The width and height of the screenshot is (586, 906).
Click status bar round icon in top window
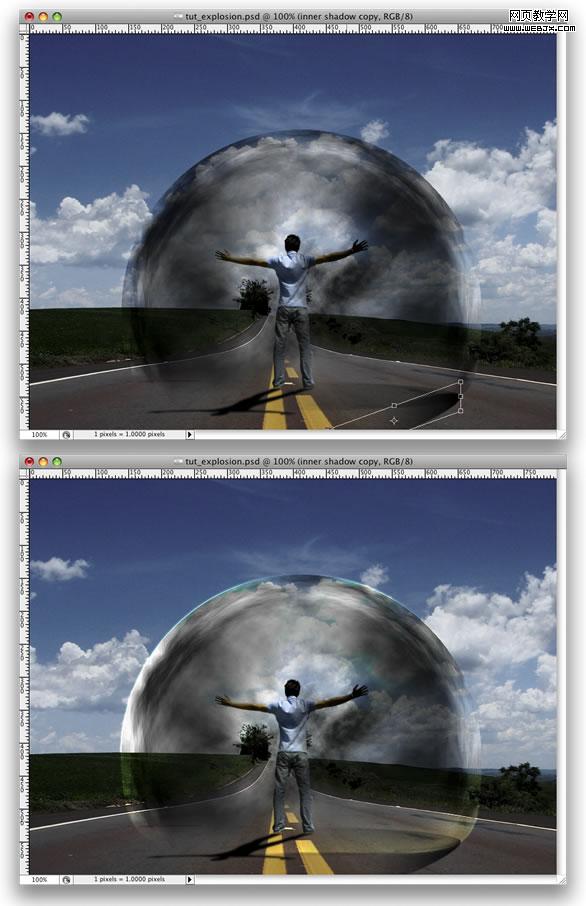tap(66, 435)
